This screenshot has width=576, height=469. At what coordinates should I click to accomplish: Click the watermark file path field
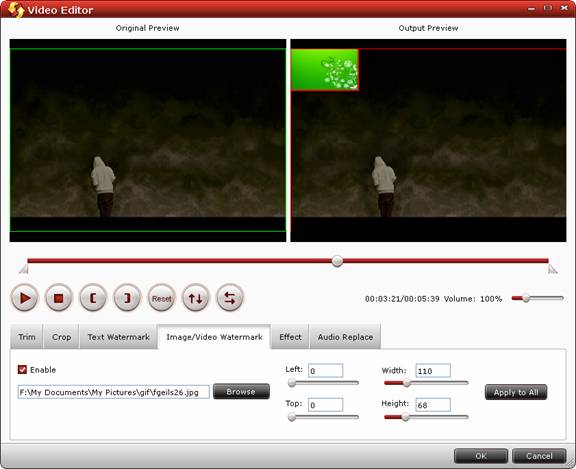tap(114, 392)
